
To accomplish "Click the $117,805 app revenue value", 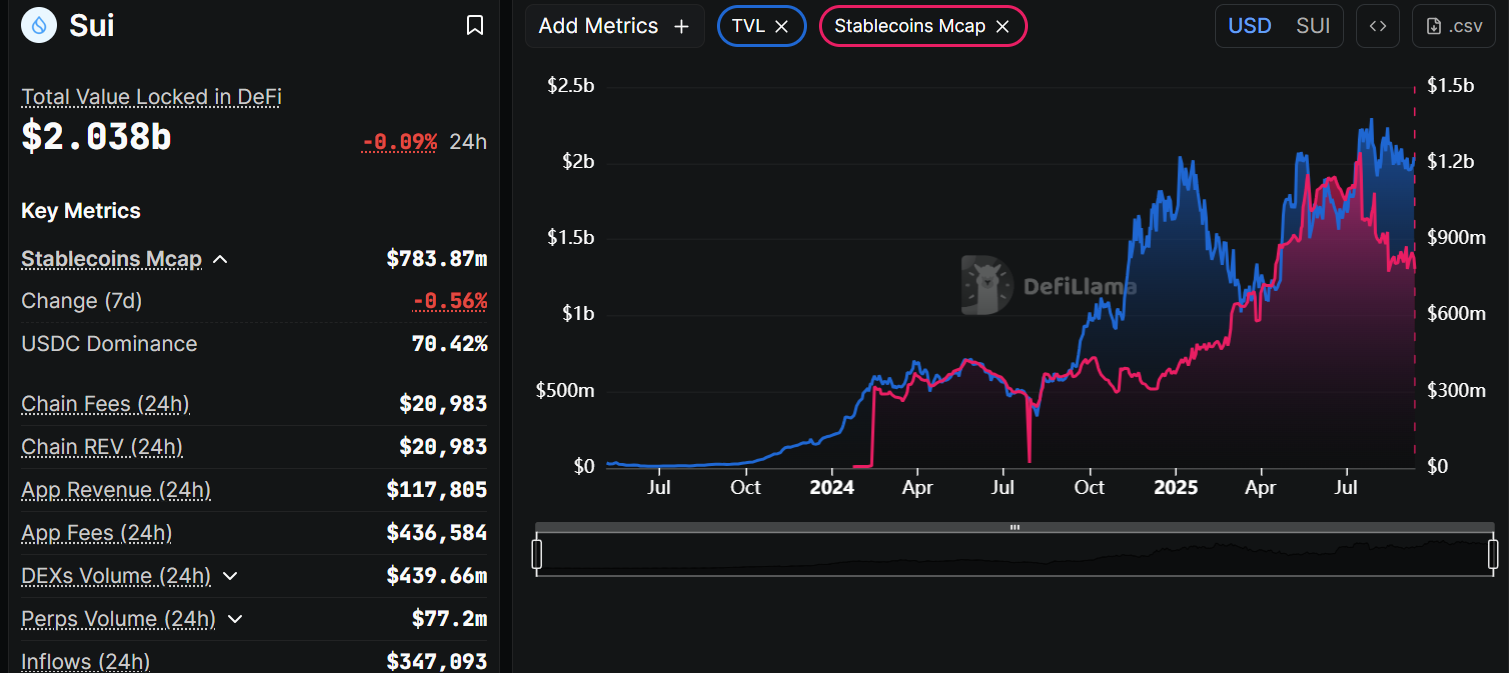I will pyautogui.click(x=437, y=490).
